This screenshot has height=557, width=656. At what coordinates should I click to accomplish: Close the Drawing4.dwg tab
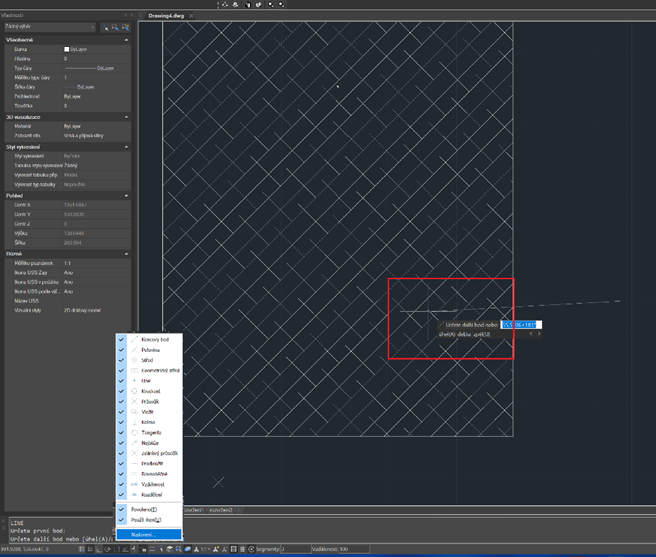[x=191, y=16]
